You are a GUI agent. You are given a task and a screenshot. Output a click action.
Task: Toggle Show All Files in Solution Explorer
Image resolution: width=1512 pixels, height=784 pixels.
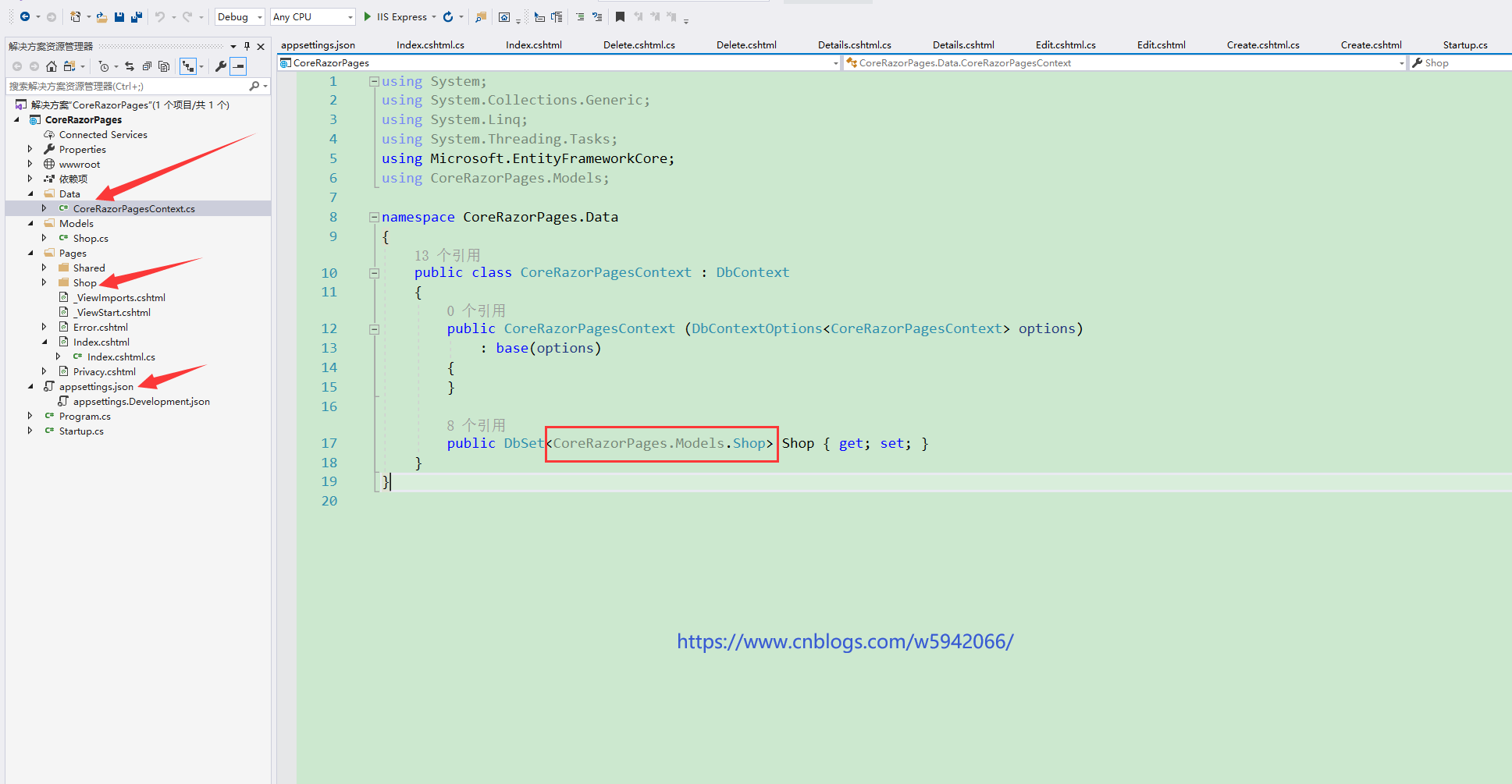(164, 66)
